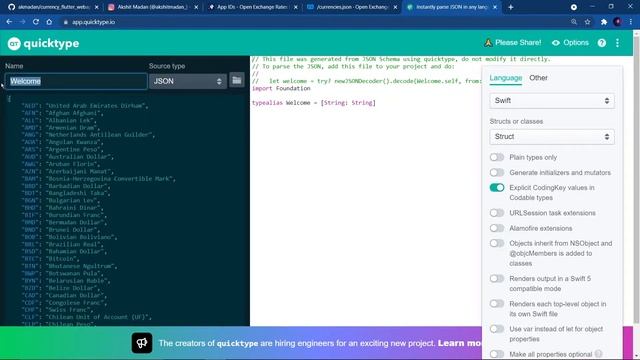Click the zoom magnifier icon in address bar
The width and height of the screenshot is (640, 360).
pyautogui.click(x=574, y=22)
